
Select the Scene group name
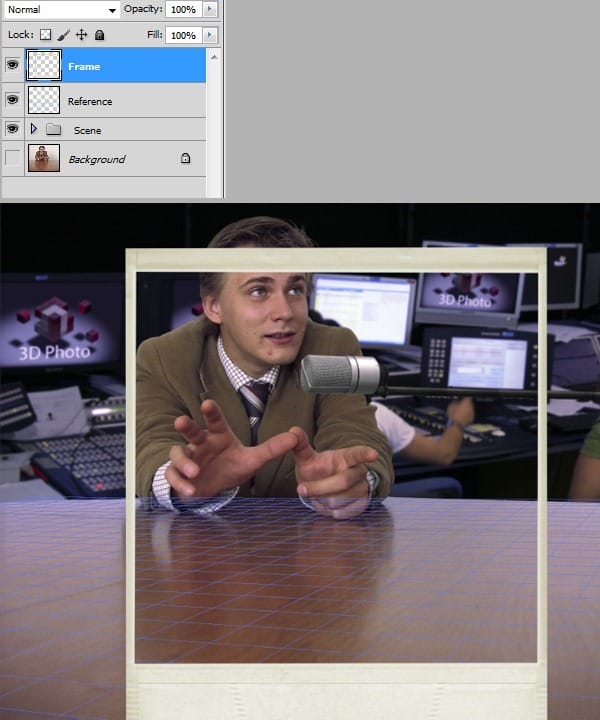click(x=88, y=130)
